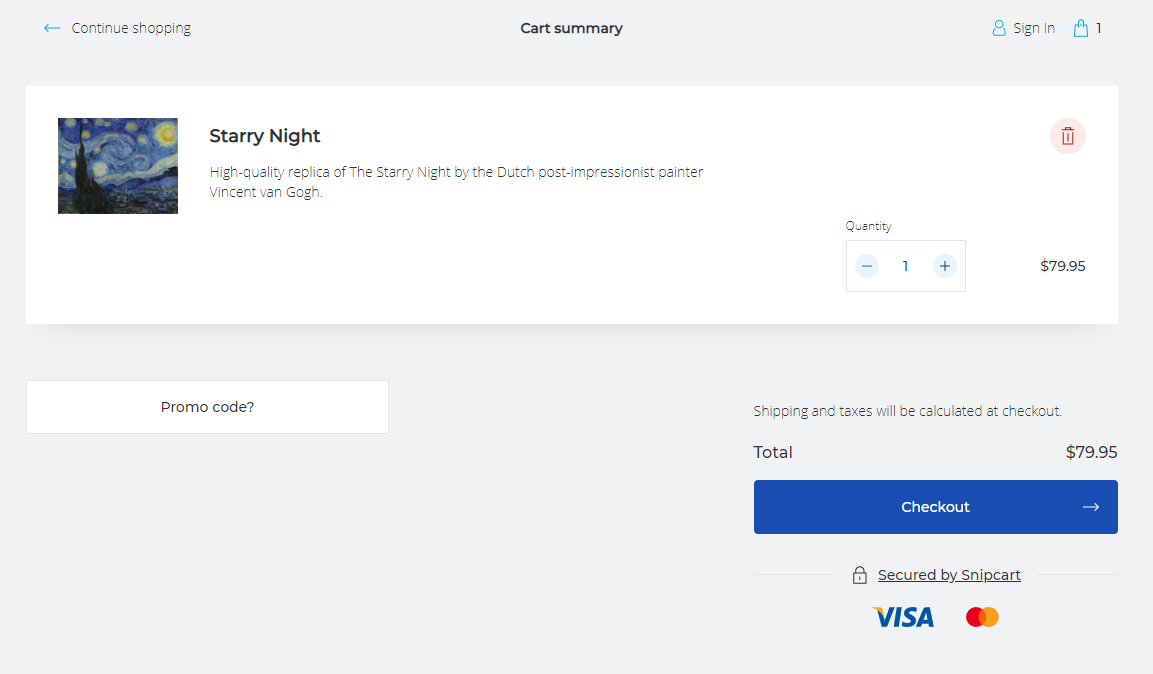Click the back arrow icon
Screen dimensions: 1153x674
point(52,28)
